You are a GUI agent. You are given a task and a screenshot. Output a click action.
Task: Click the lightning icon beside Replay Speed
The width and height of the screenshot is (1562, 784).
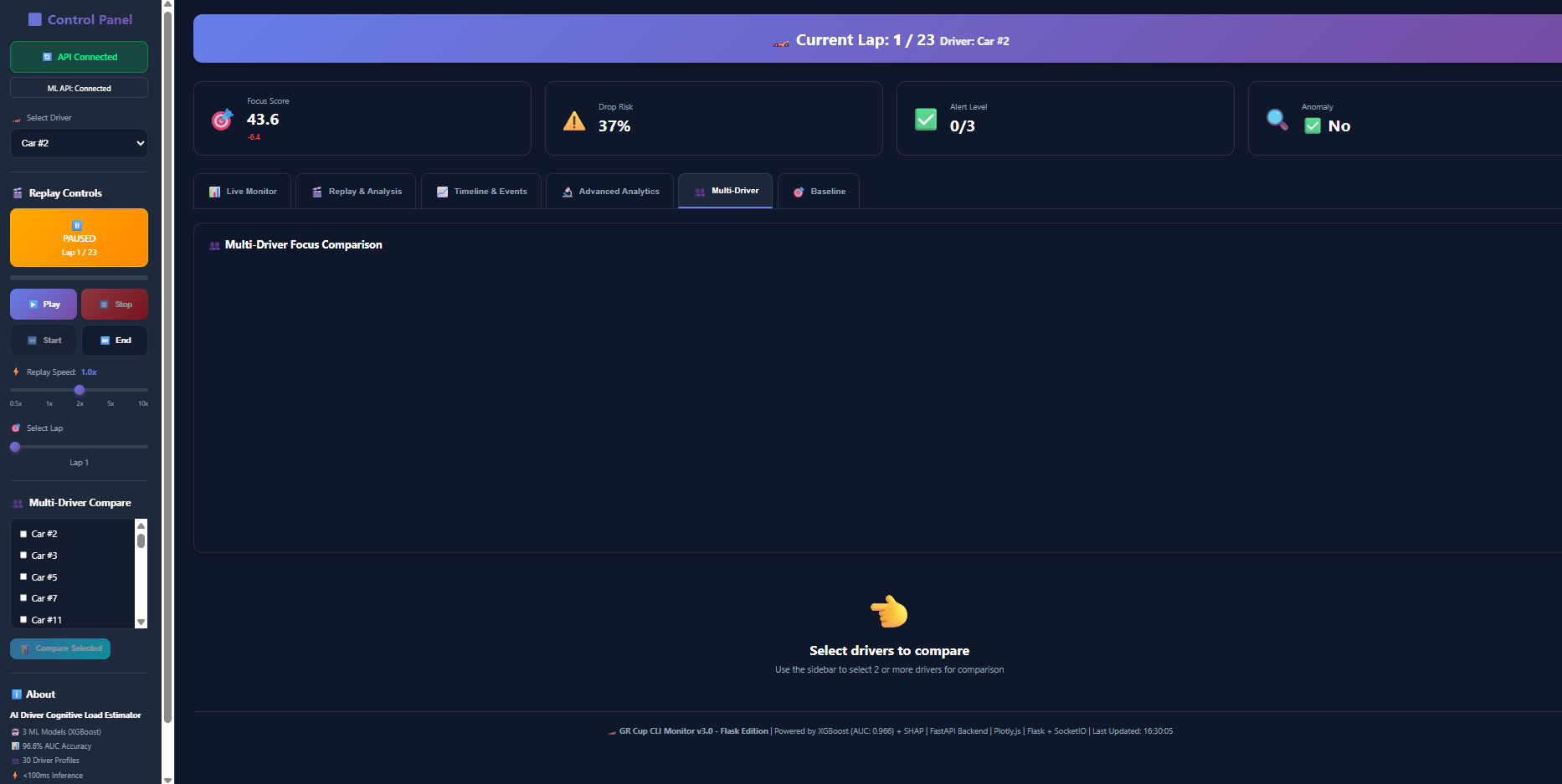click(x=16, y=372)
